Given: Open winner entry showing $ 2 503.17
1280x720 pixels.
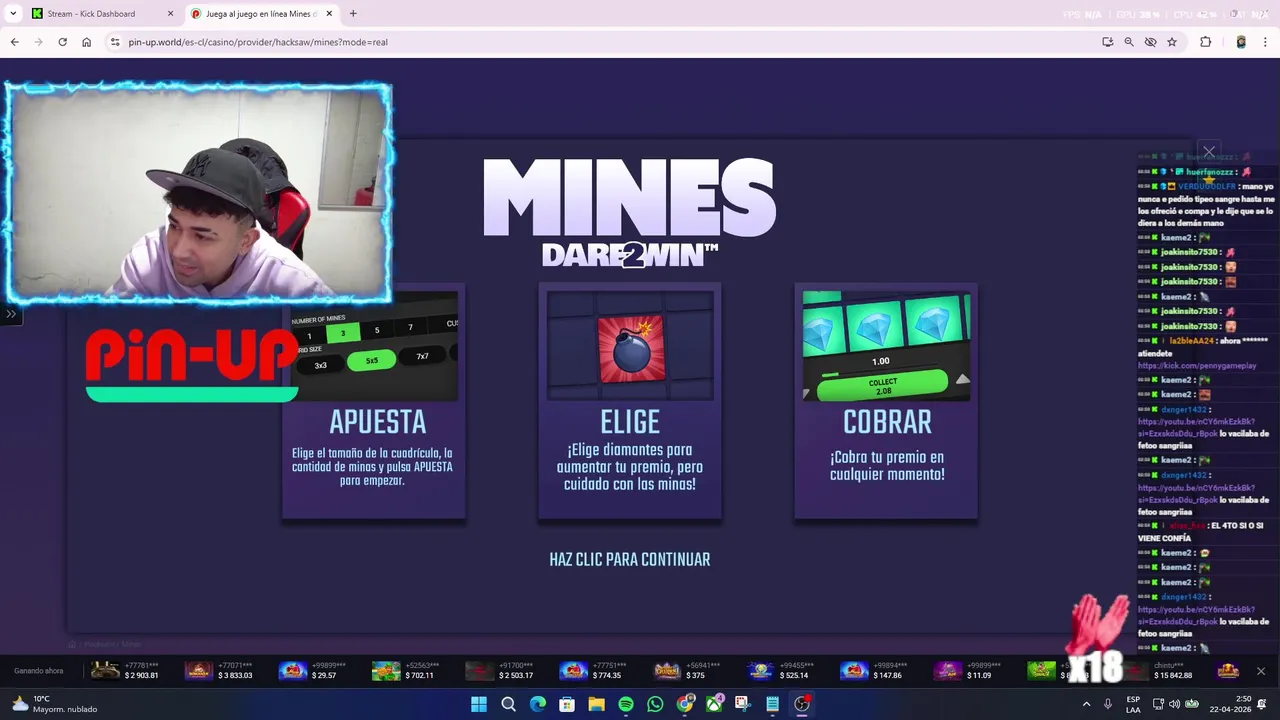Looking at the screenshot, I should click(x=500, y=671).
